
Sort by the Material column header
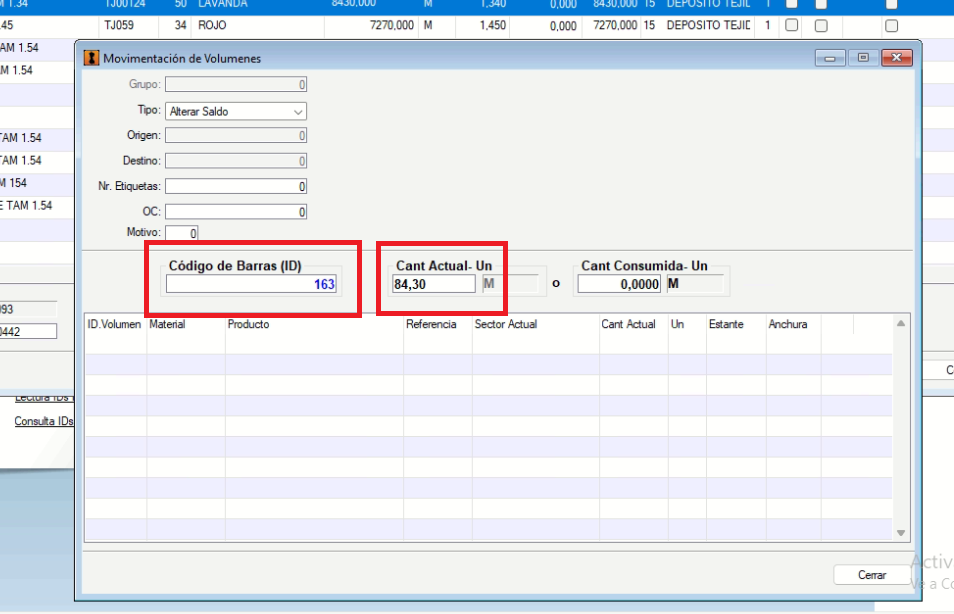click(186, 324)
